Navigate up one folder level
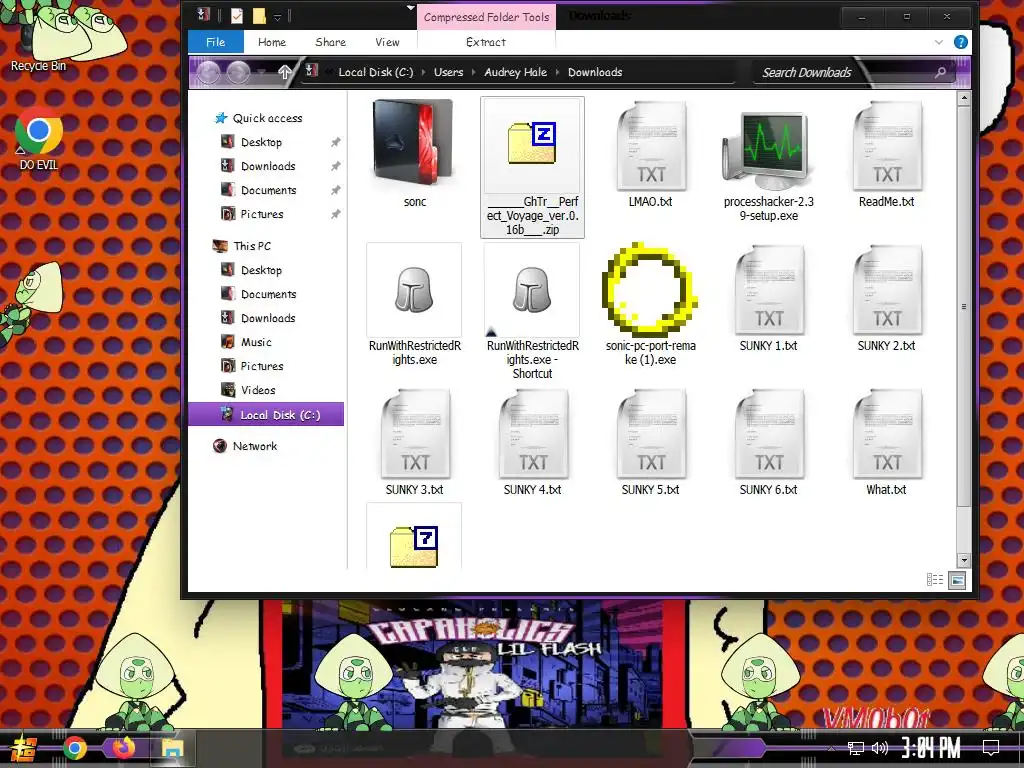This screenshot has width=1024, height=768. [x=284, y=72]
